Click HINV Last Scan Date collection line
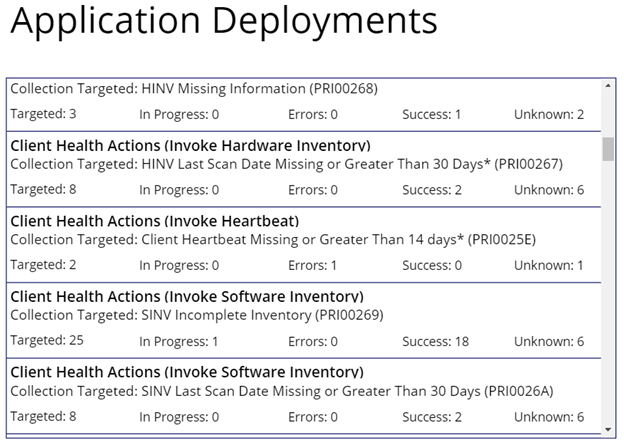This screenshot has height=440, width=624. [x=287, y=164]
